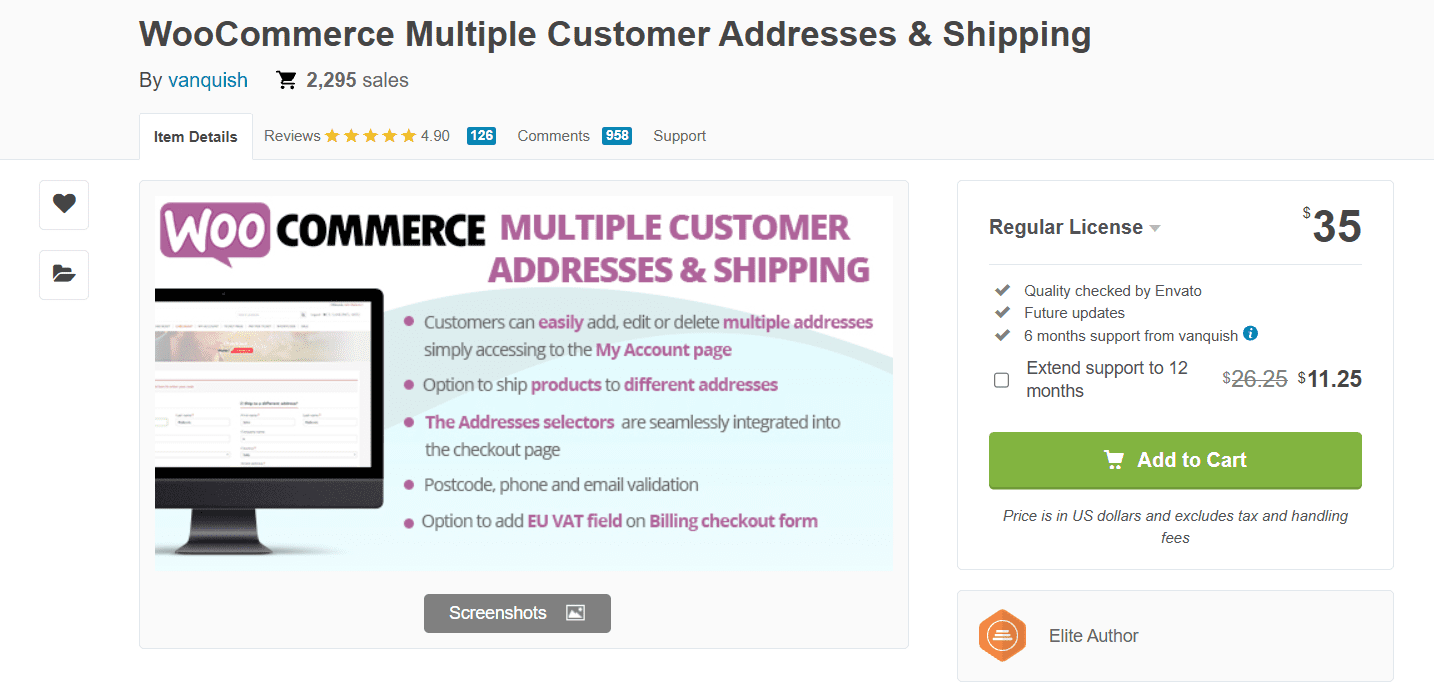Click the shopping cart icon beside sales count

pos(285,80)
